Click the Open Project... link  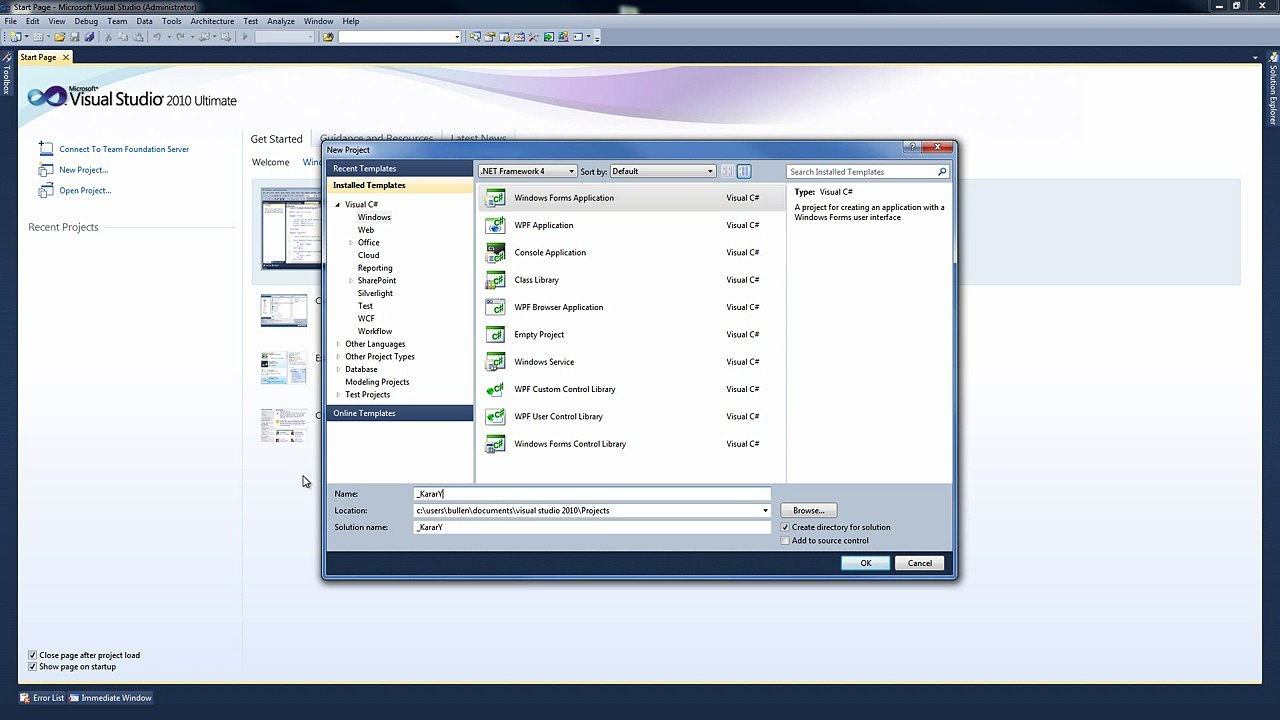click(85, 191)
